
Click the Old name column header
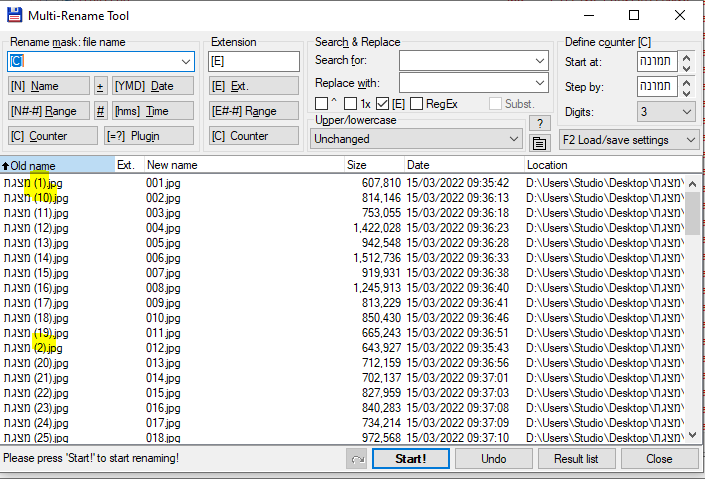coord(57,165)
